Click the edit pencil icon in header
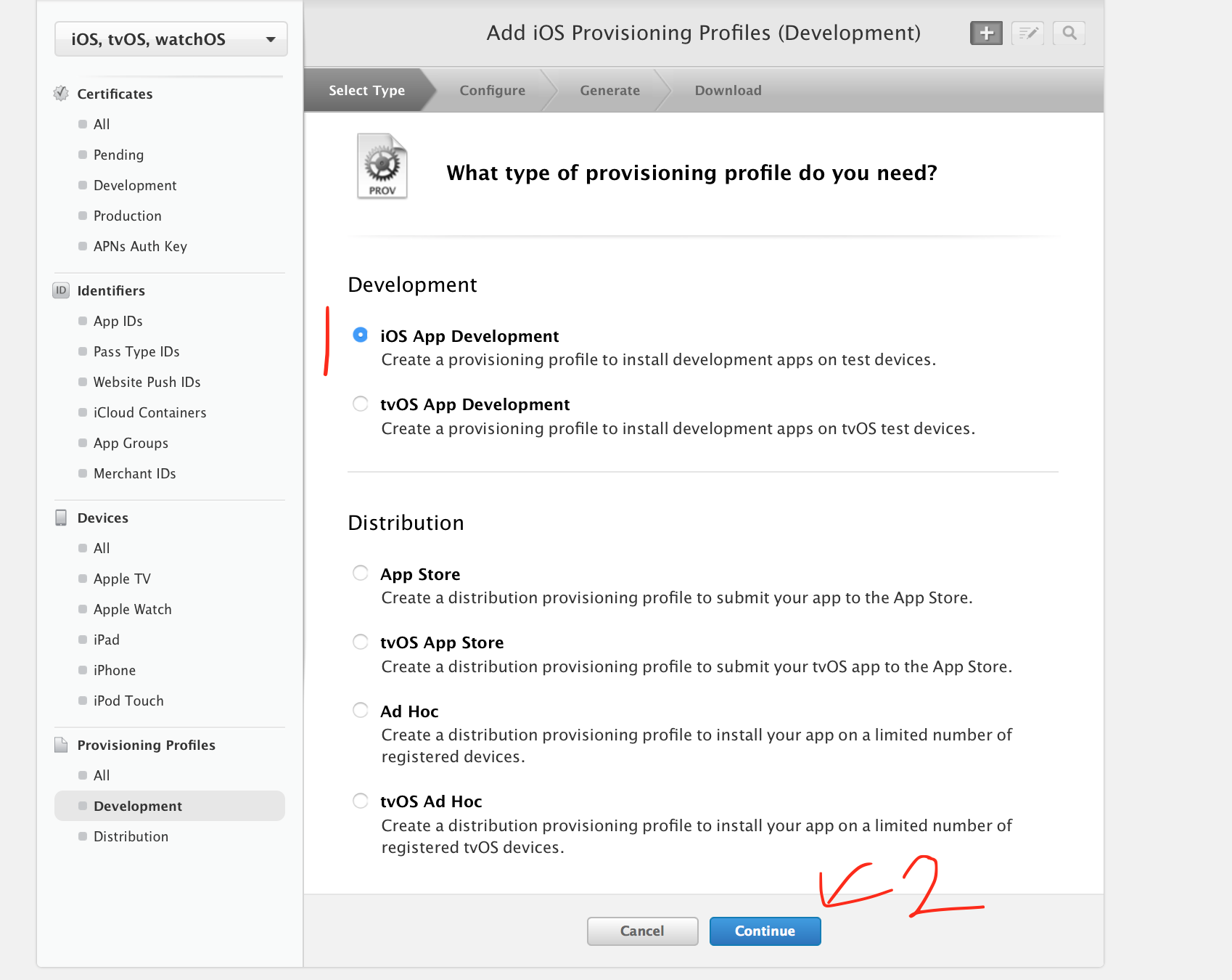 [x=1027, y=33]
